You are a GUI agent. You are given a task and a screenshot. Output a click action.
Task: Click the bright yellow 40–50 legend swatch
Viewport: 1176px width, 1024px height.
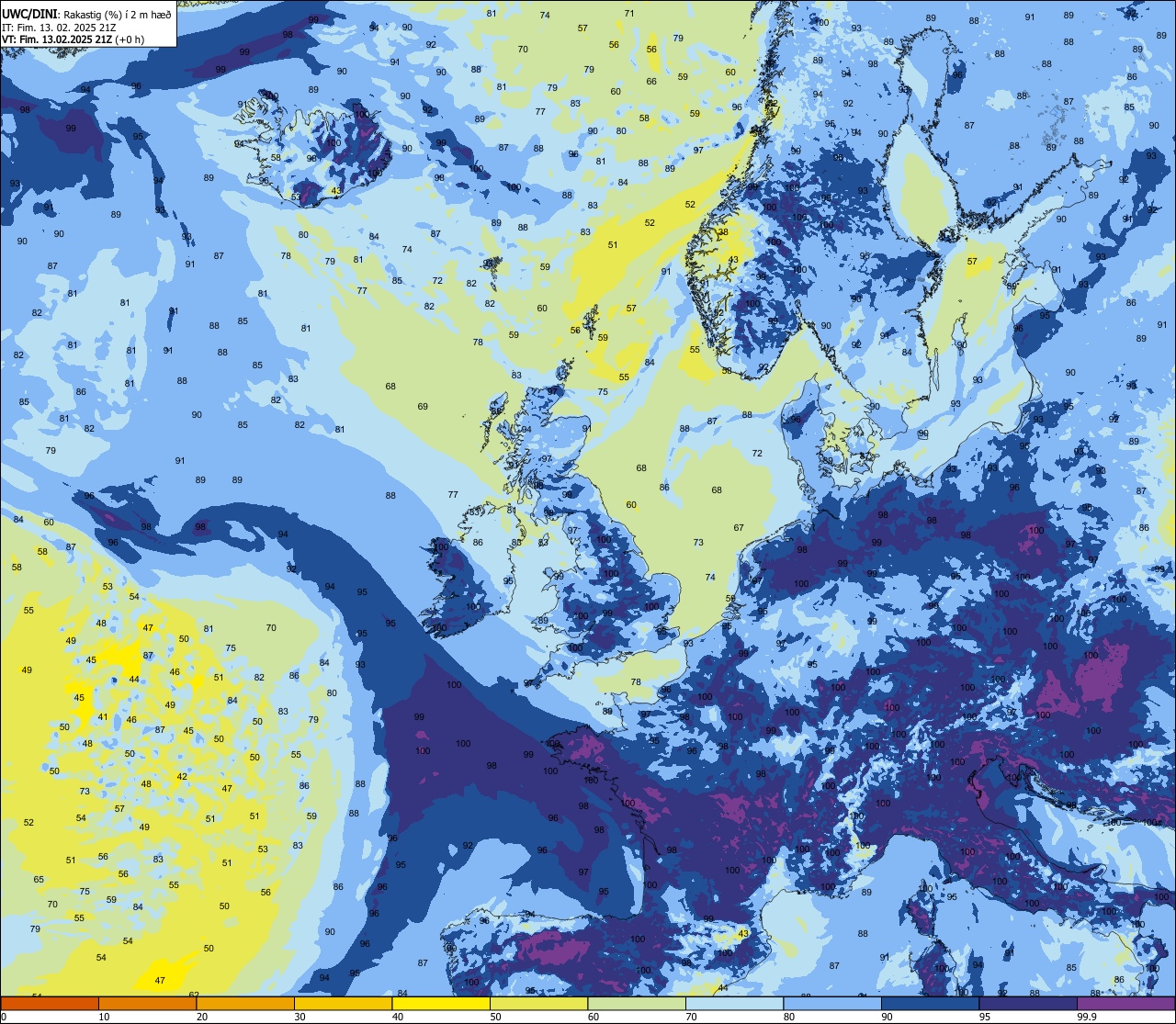pyautogui.click(x=441, y=1003)
